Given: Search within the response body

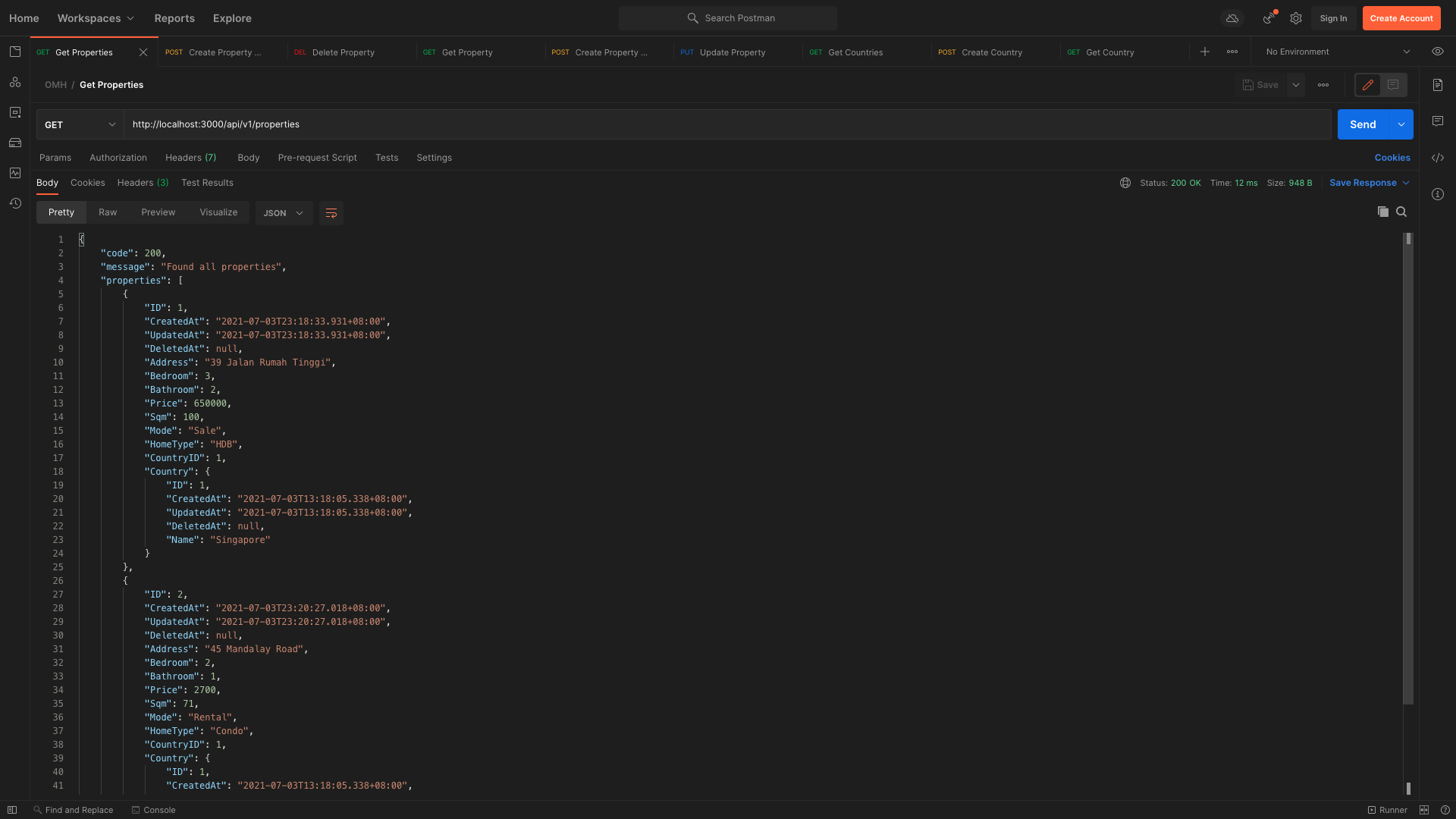Looking at the screenshot, I should point(1402,212).
